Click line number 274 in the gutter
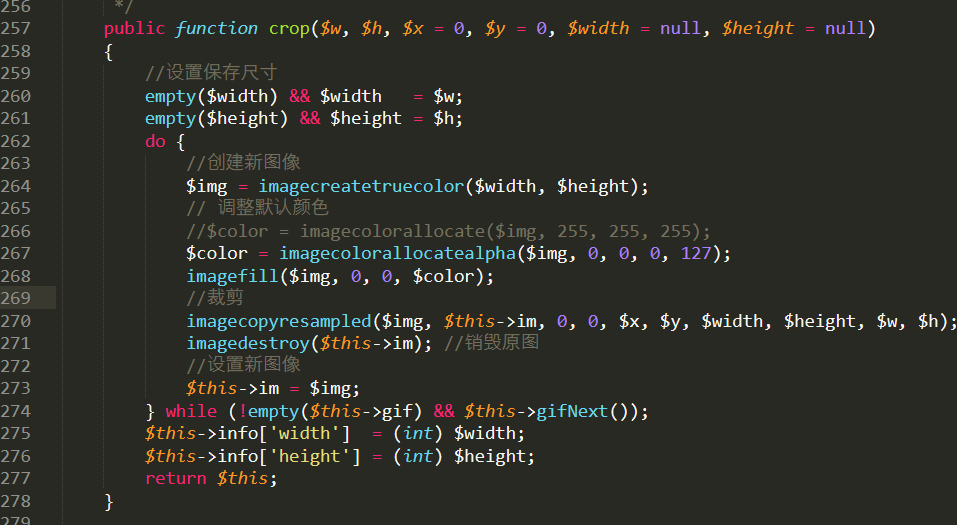The width and height of the screenshot is (957, 525). pyautogui.click(x=15, y=411)
